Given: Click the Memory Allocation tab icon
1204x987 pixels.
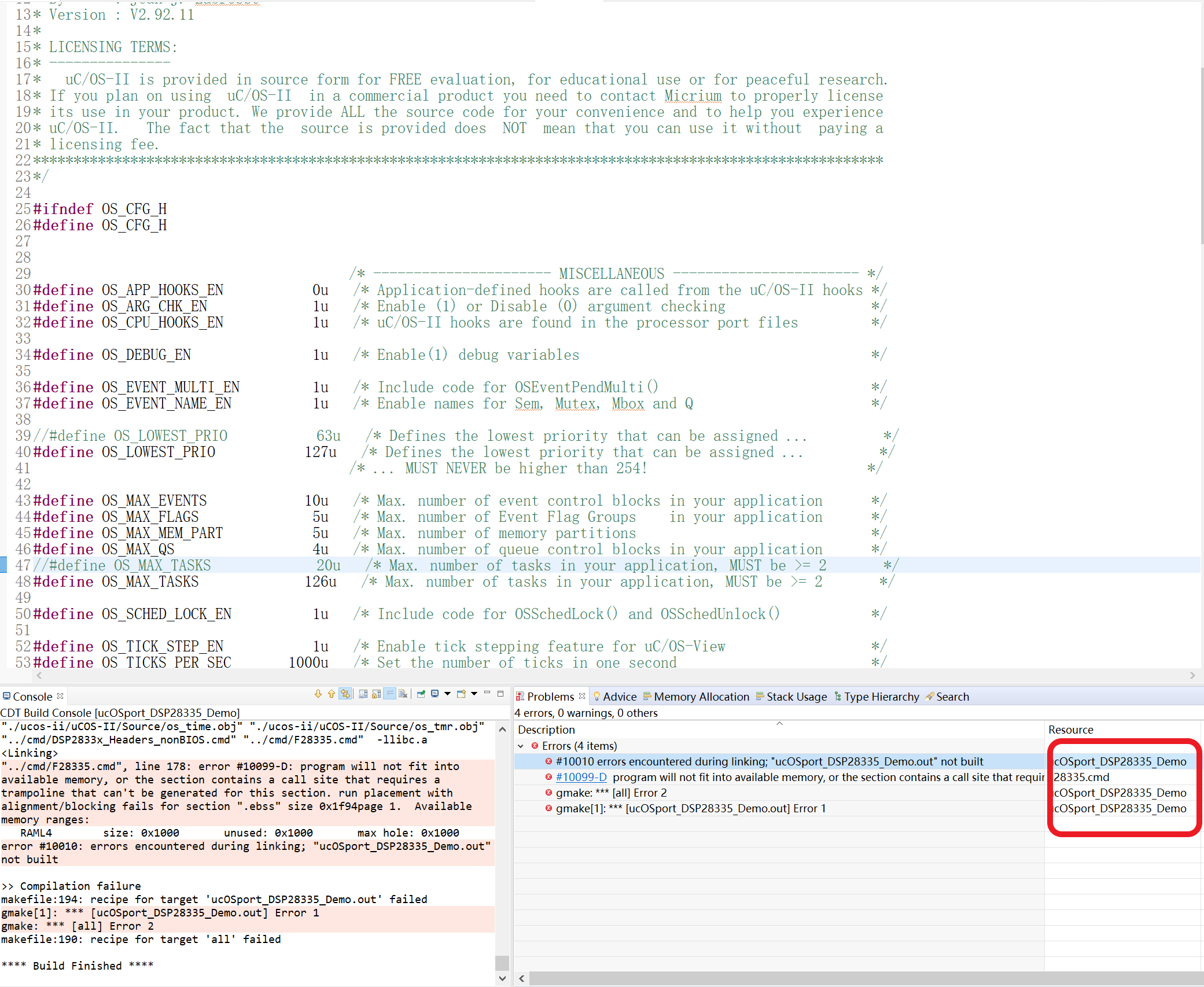Looking at the screenshot, I should point(647,696).
